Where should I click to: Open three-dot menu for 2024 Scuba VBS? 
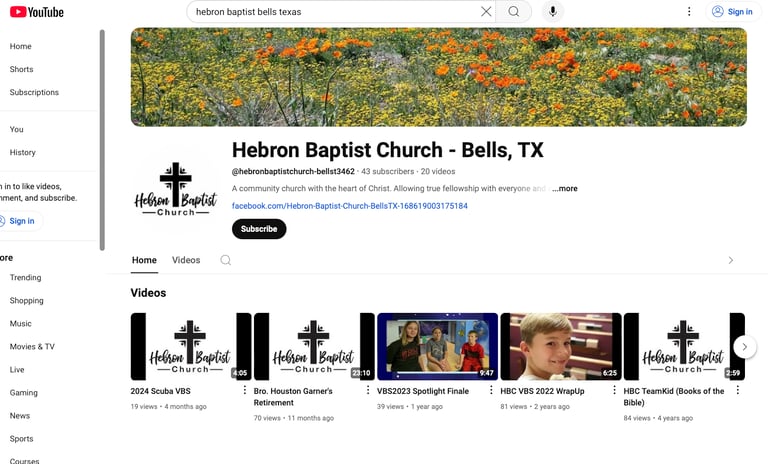point(244,390)
